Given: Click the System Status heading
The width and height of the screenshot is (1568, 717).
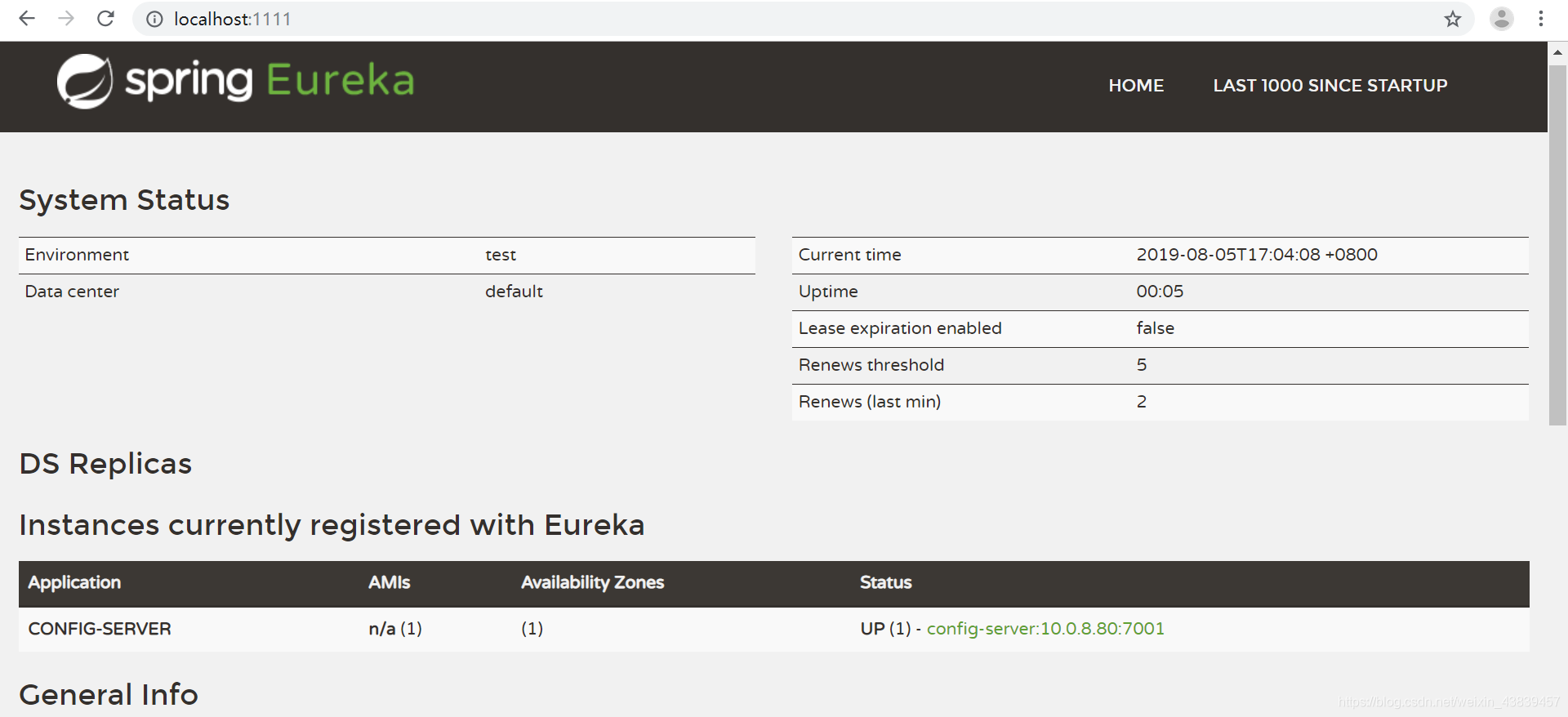Looking at the screenshot, I should (x=124, y=200).
